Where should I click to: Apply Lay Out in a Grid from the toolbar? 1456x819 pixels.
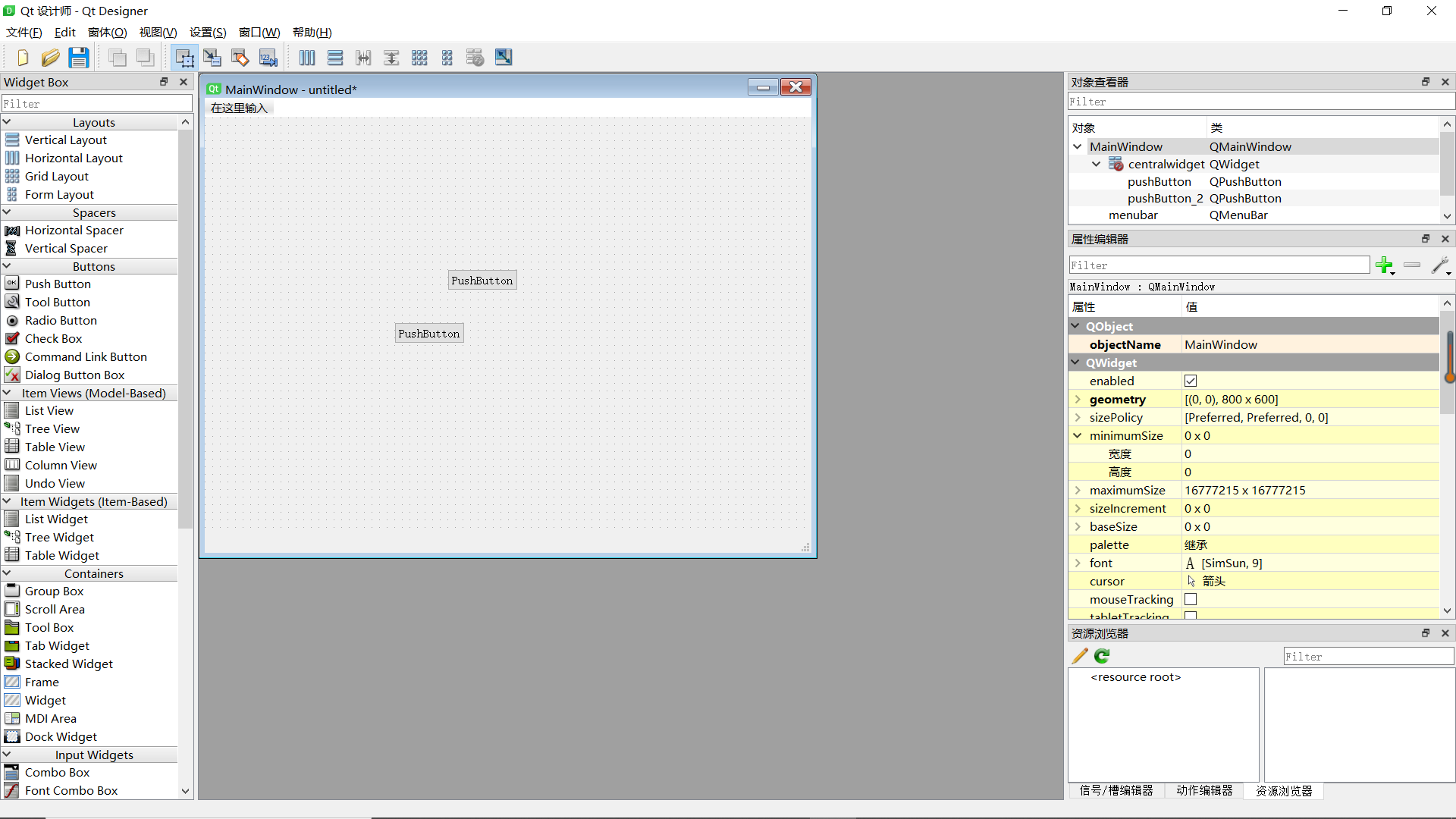coord(419,58)
